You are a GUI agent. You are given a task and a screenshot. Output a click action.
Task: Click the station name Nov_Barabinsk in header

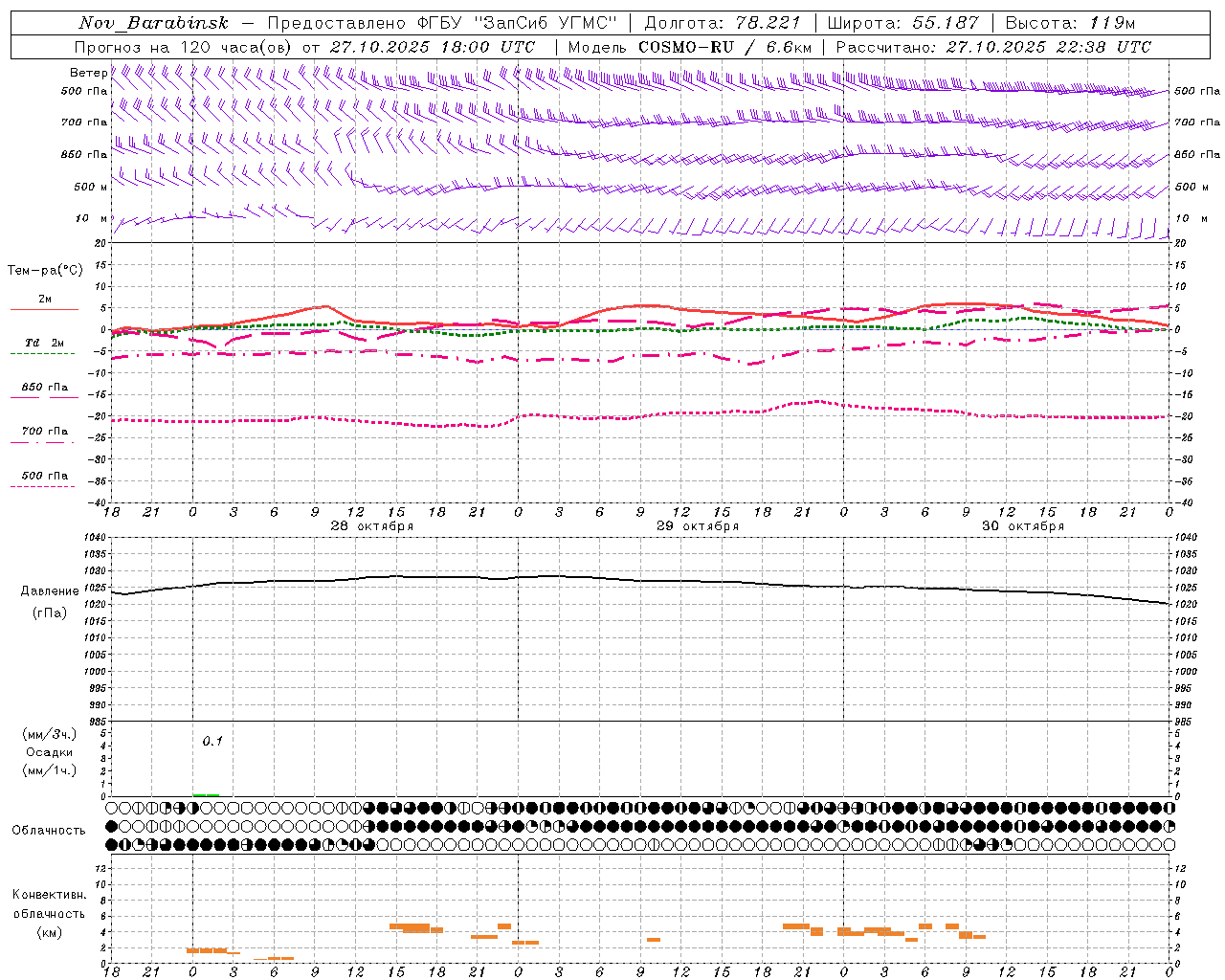pos(153,23)
